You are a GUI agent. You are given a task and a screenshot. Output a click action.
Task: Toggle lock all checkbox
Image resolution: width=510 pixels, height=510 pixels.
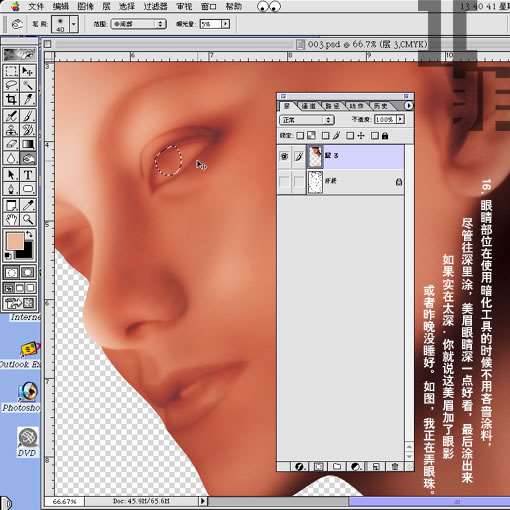(375, 136)
